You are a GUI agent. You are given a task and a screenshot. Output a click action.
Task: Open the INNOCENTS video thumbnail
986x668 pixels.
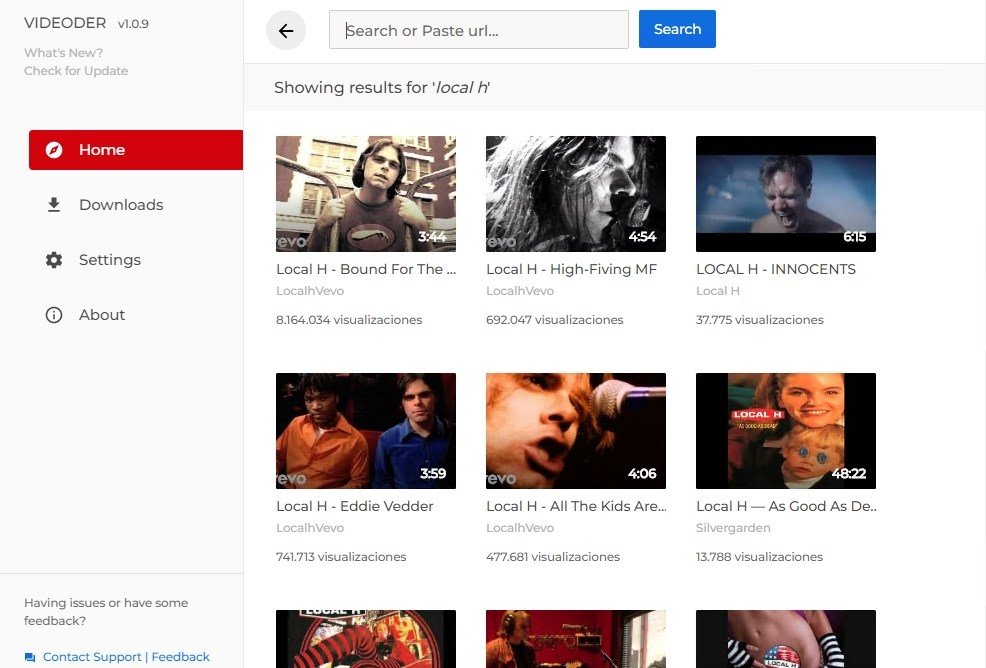tap(786, 194)
